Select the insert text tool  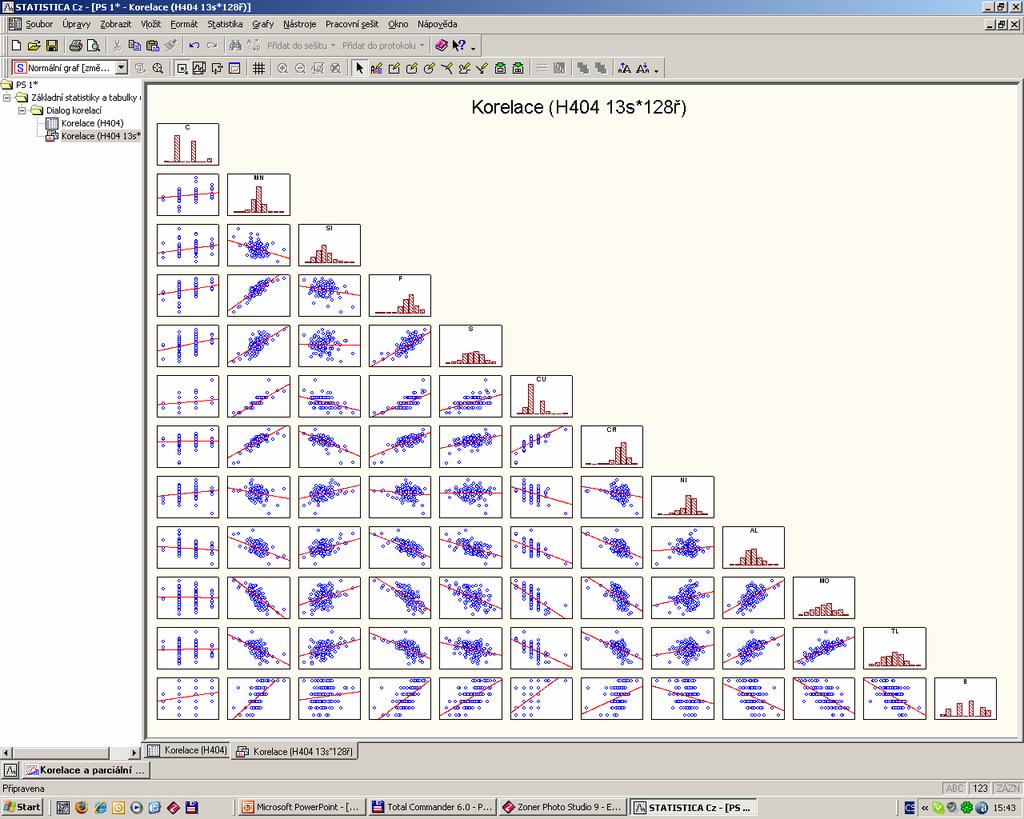point(376,68)
